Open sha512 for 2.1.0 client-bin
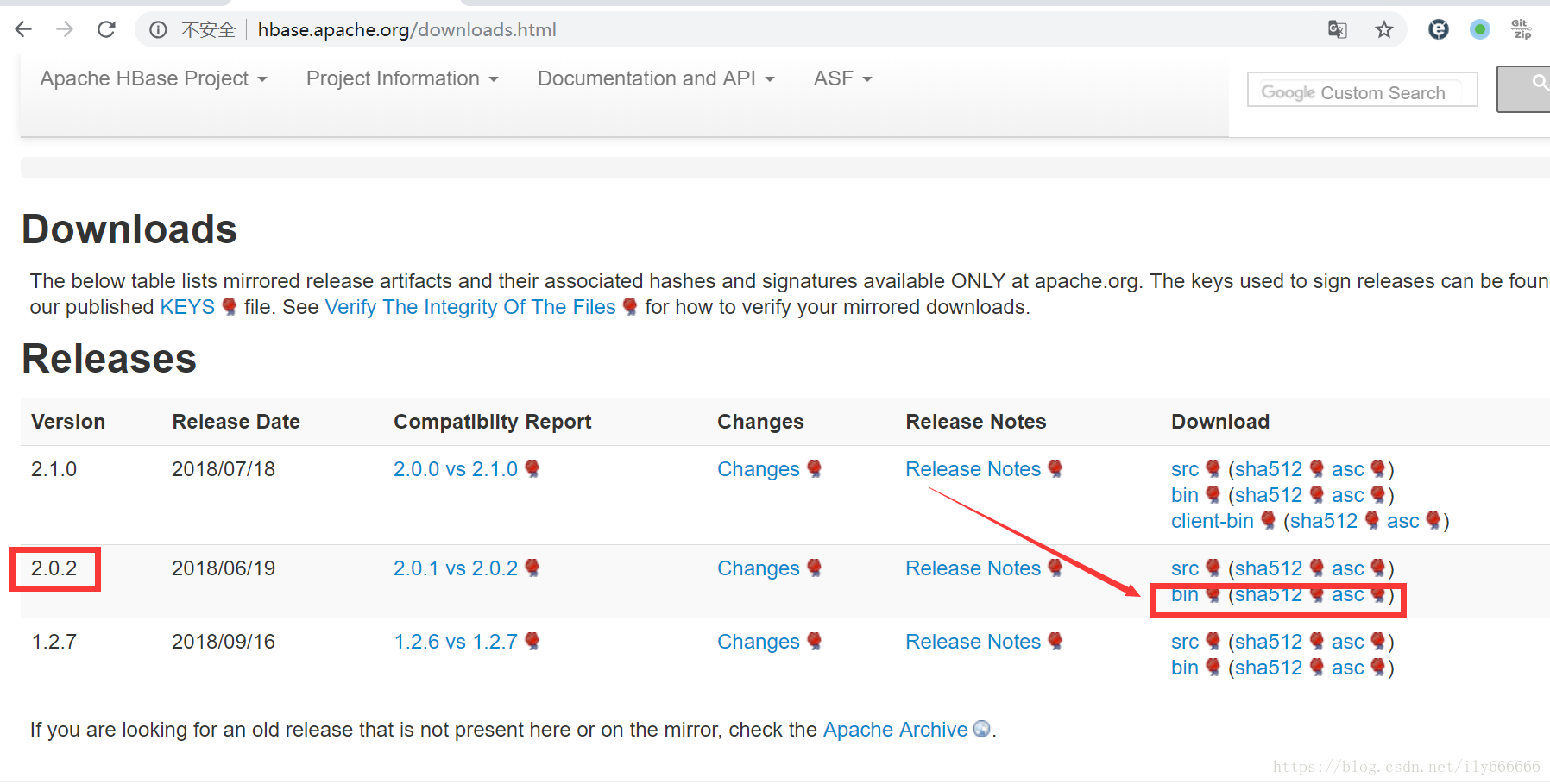Image resolution: width=1550 pixels, height=784 pixels. pyautogui.click(x=1324, y=521)
